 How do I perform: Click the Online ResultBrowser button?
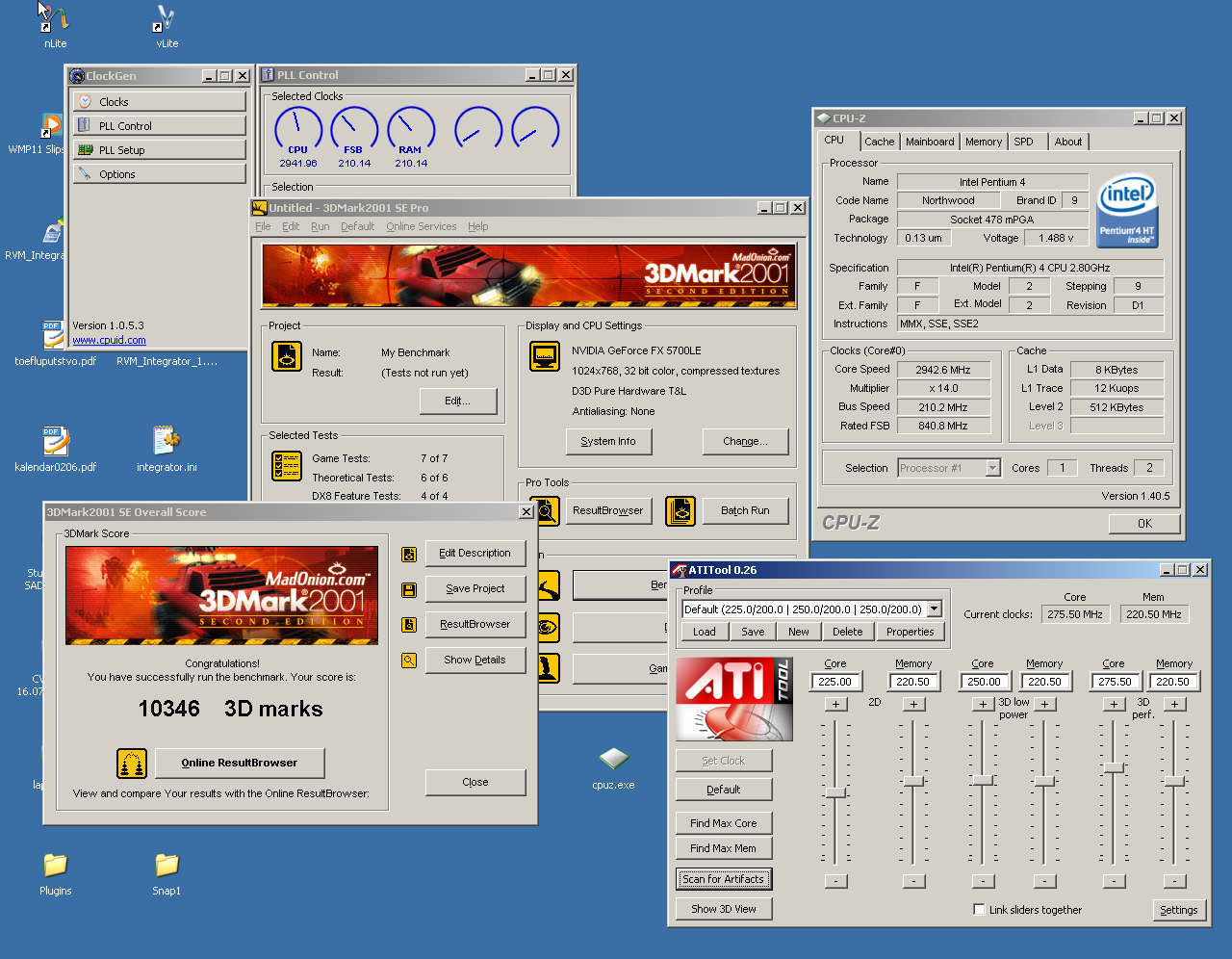click(240, 763)
